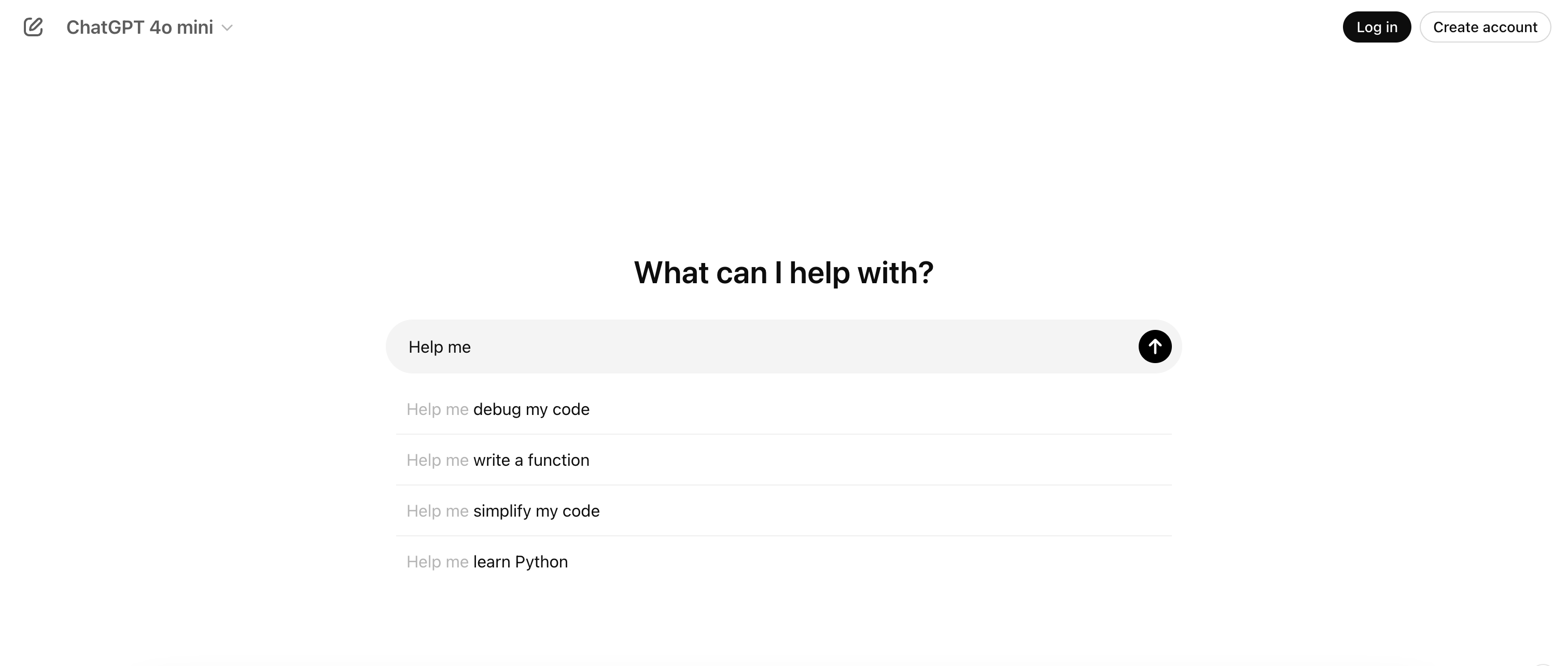Screen dimensions: 1568x666
Task: Click the "4o mini" model name text
Action: (x=181, y=27)
